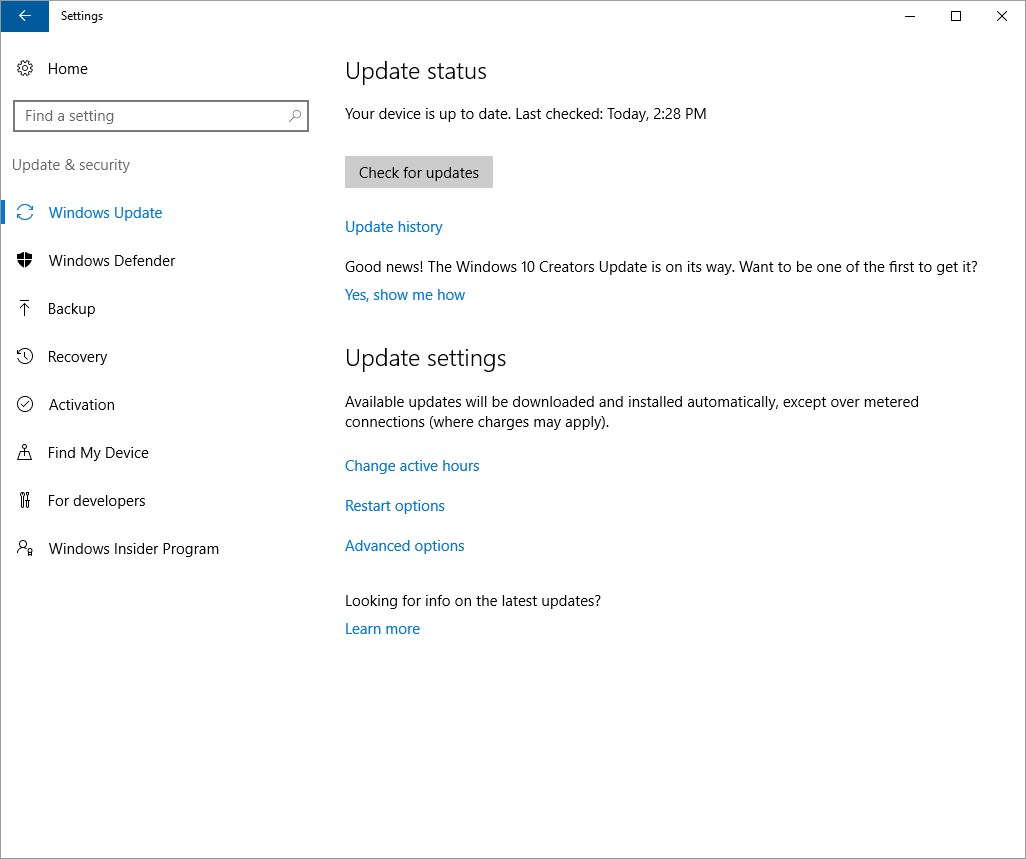The height and width of the screenshot is (859, 1026).
Task: Open Find My Device settings
Action: (98, 453)
